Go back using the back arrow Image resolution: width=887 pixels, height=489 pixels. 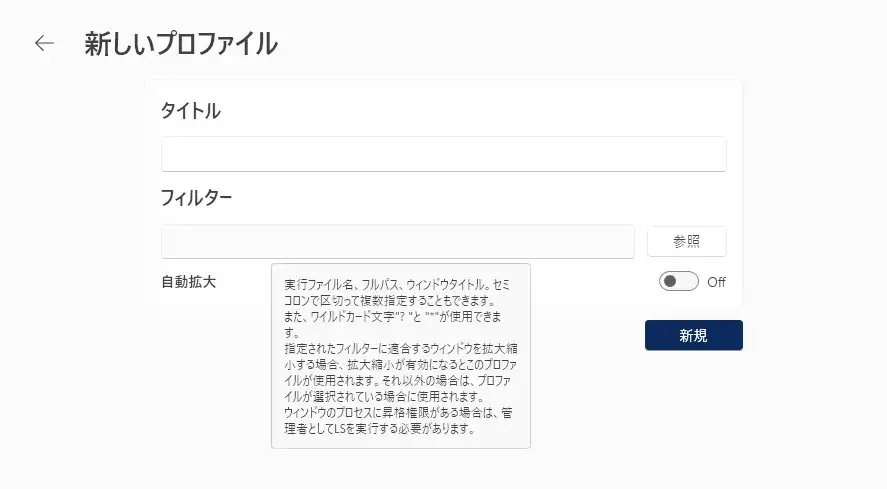point(44,43)
